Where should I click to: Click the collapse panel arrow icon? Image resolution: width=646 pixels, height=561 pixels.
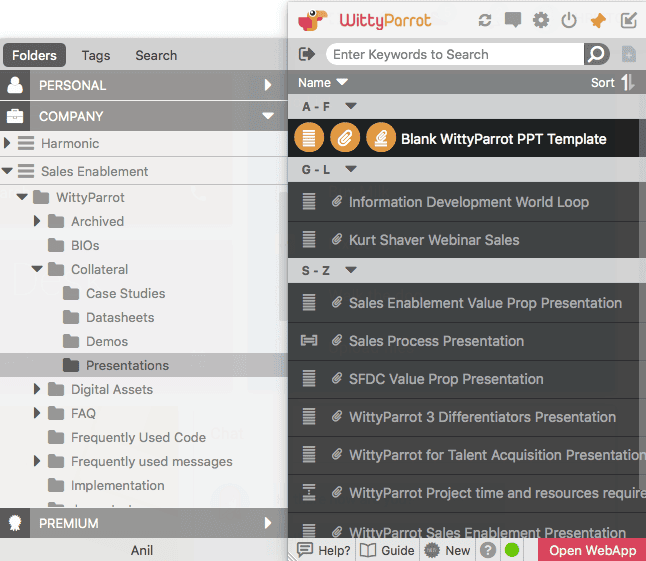tap(307, 54)
